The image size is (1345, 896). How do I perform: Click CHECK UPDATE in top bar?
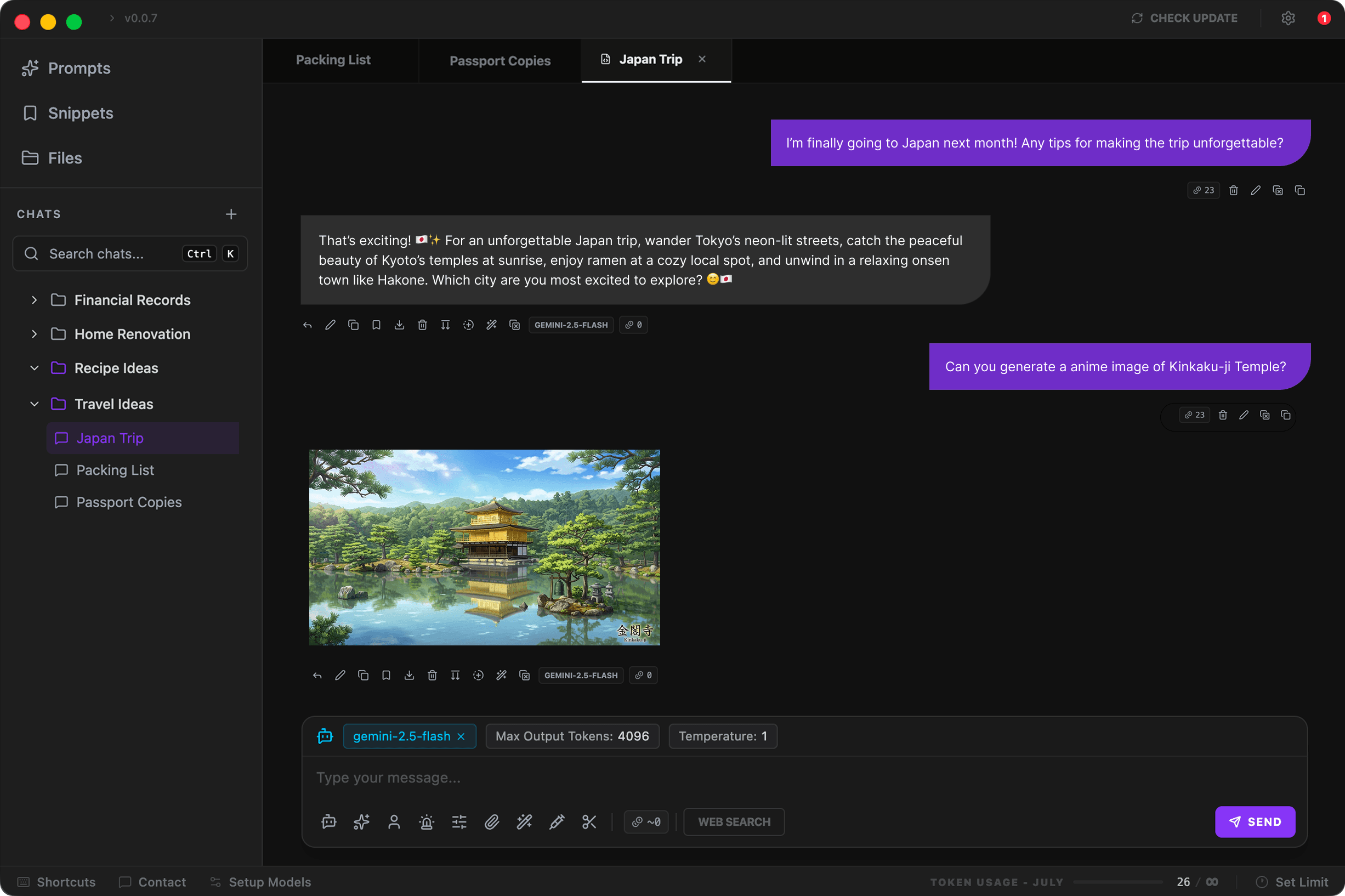(x=1184, y=18)
